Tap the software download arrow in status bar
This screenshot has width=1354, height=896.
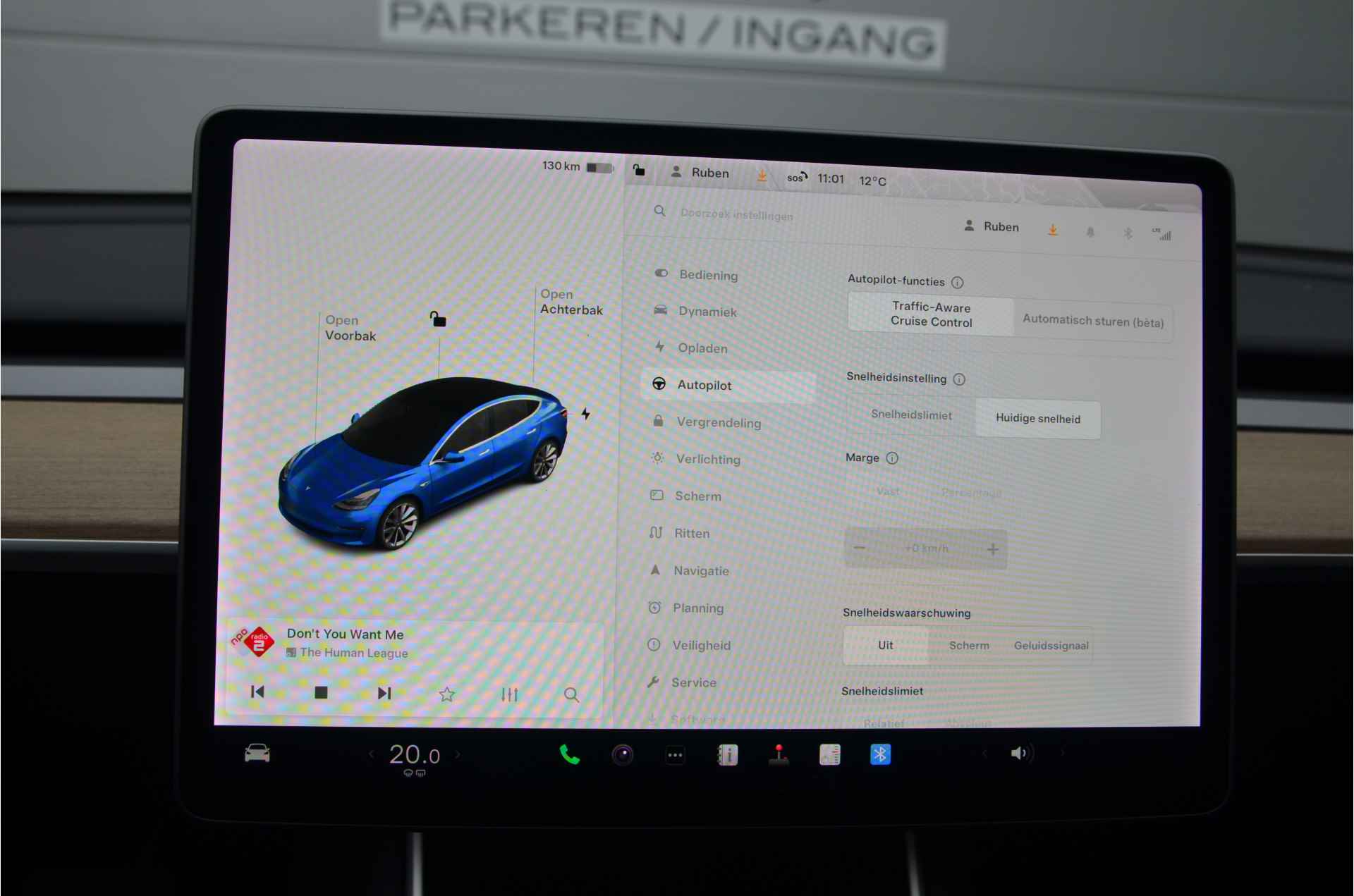[762, 175]
